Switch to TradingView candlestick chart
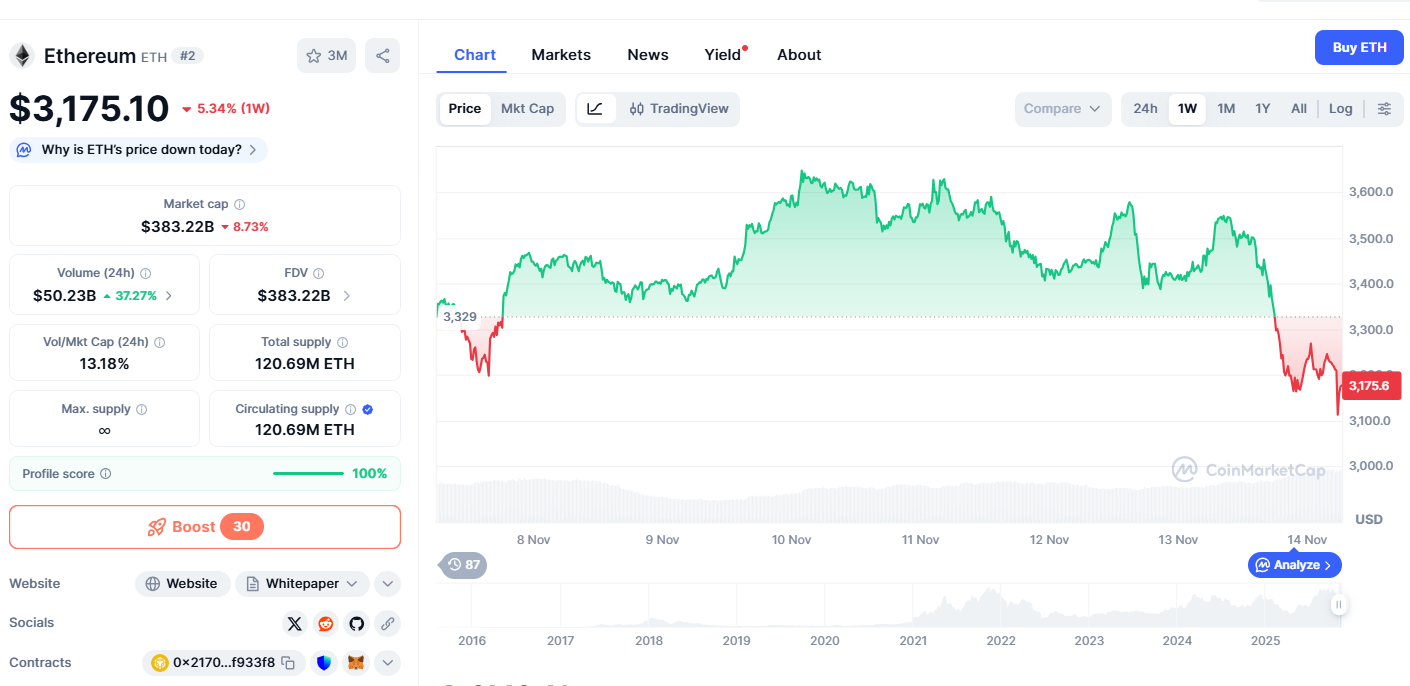This screenshot has height=686, width=1410. 678,109
